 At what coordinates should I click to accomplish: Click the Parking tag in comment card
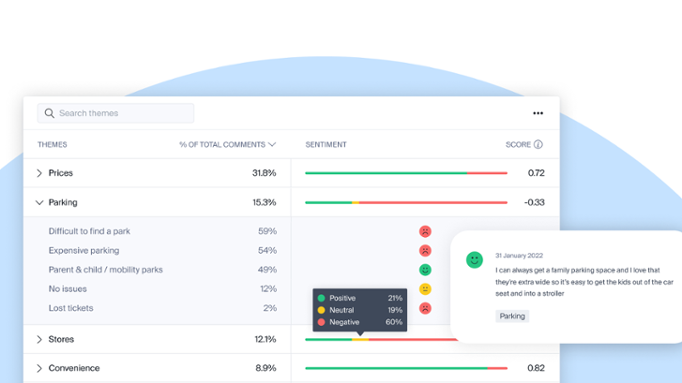(512, 316)
